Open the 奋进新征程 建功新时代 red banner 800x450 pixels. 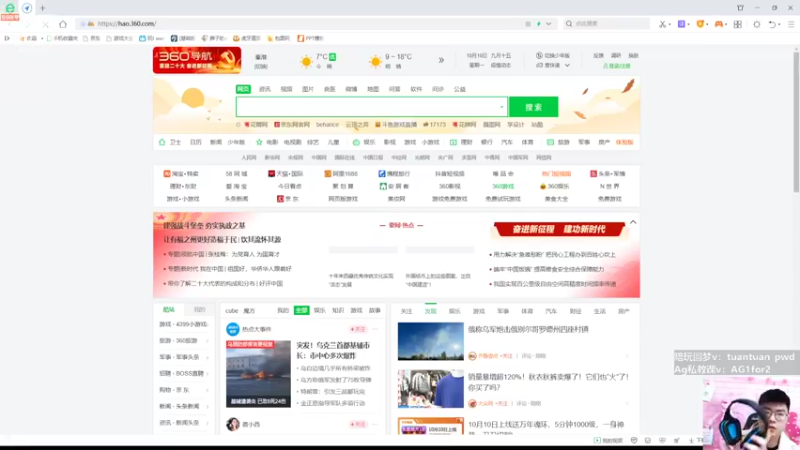pyautogui.click(x=559, y=230)
